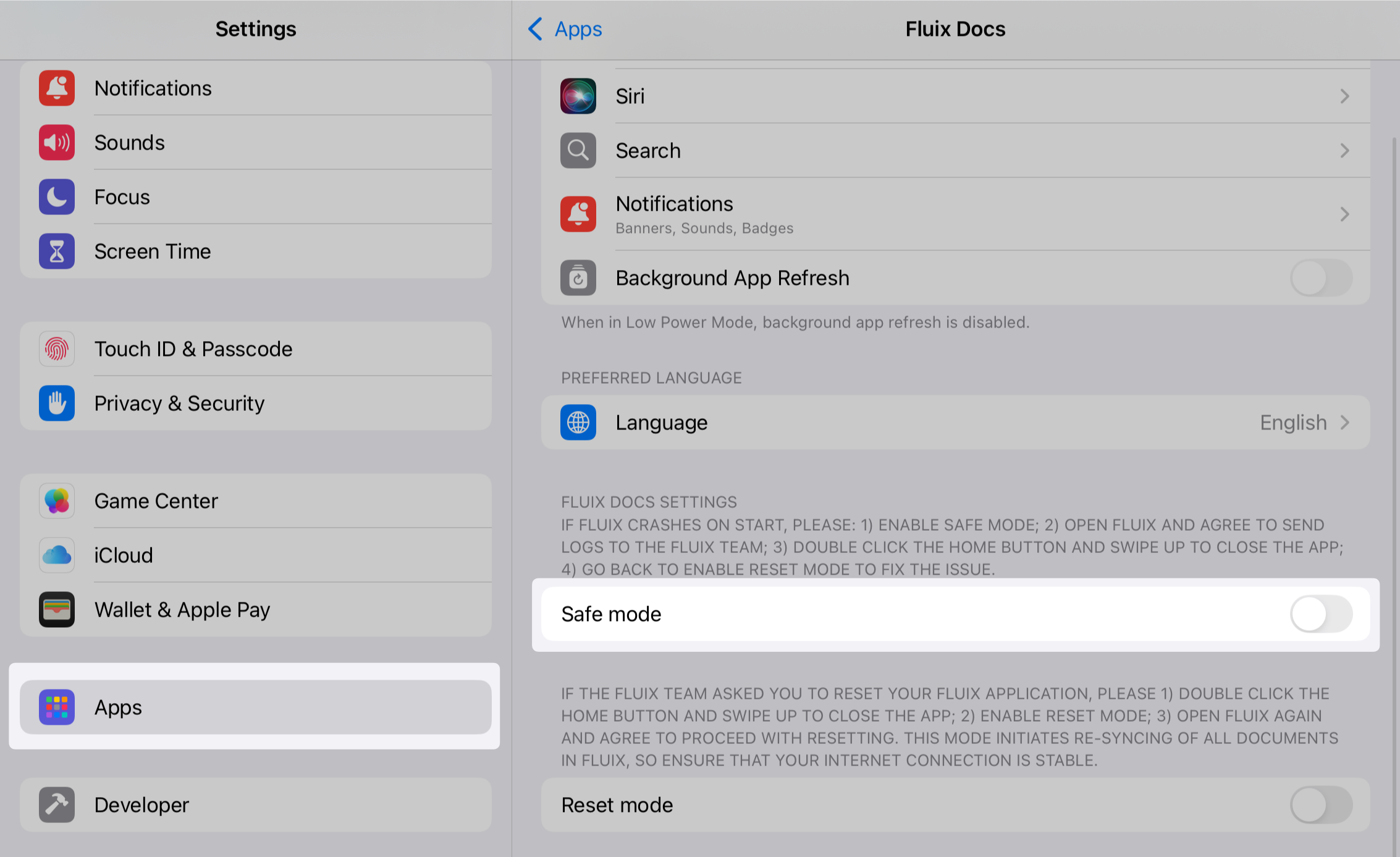Viewport: 1400px width, 857px height.
Task: Open Privacy & Security in sidebar
Action: point(179,403)
